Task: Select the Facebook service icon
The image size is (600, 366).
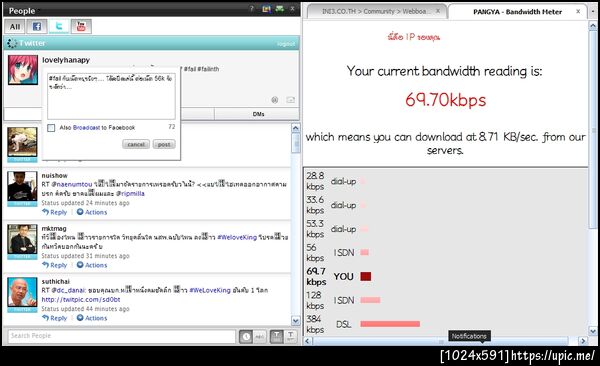Action: click(37, 26)
